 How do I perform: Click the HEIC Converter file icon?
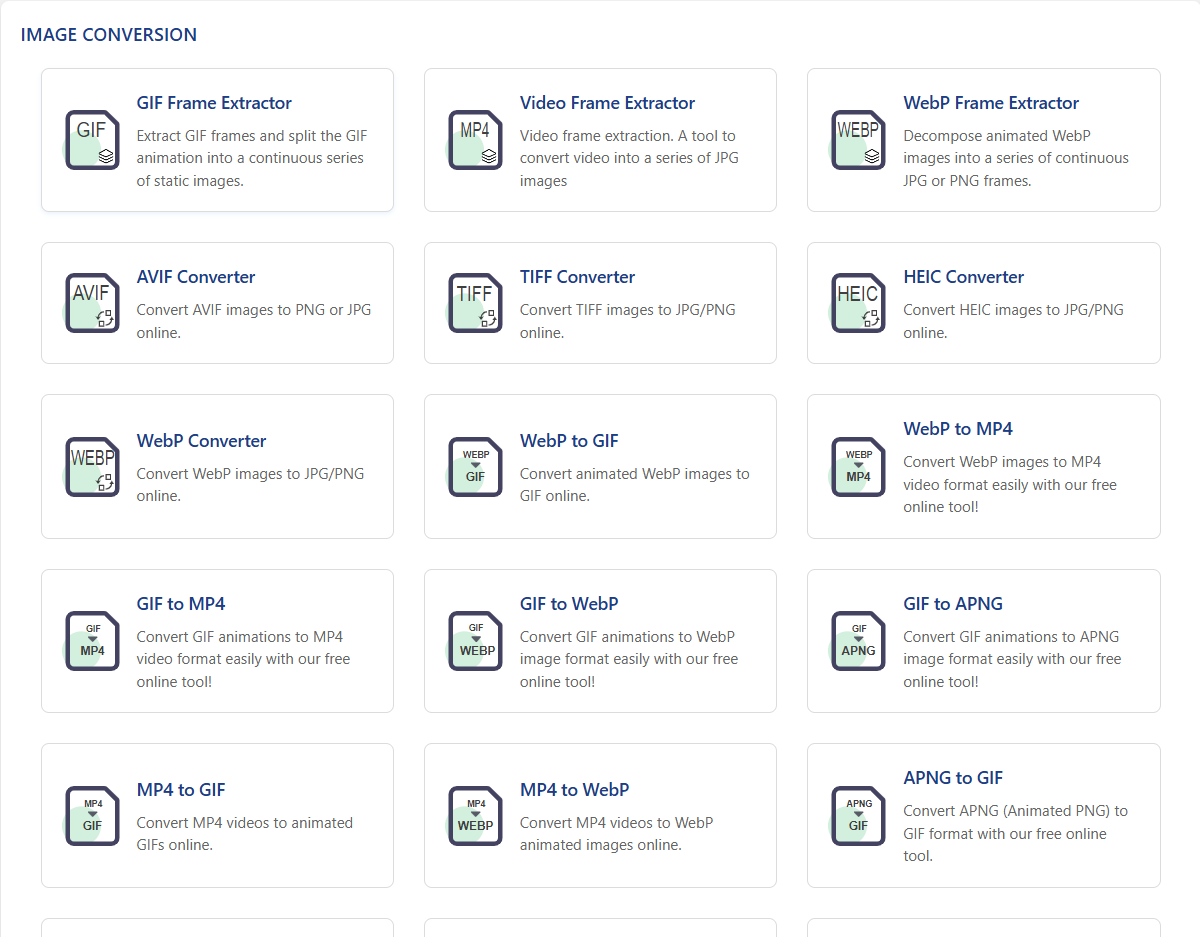(x=859, y=303)
